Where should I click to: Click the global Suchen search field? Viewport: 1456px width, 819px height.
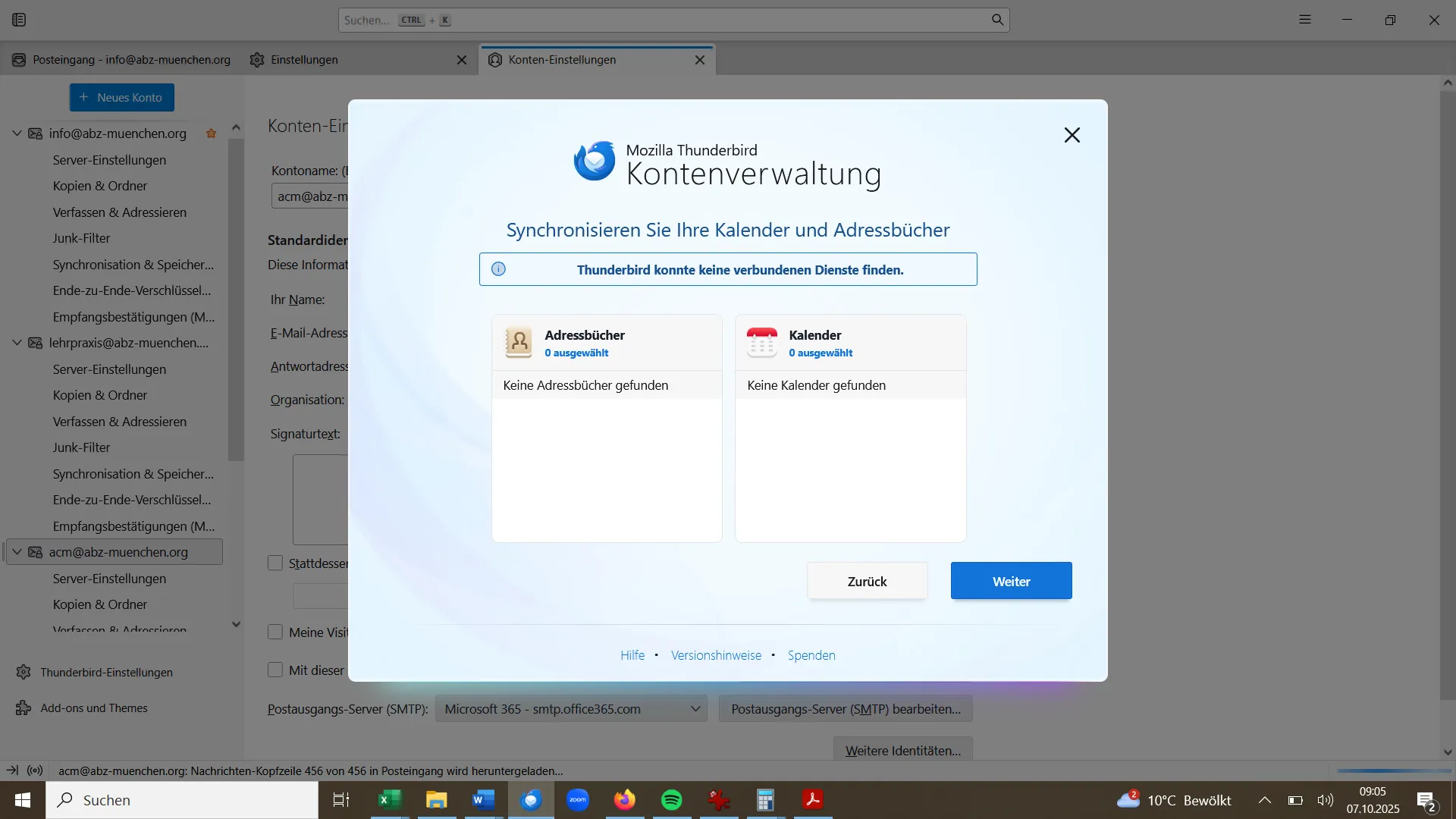coord(667,20)
